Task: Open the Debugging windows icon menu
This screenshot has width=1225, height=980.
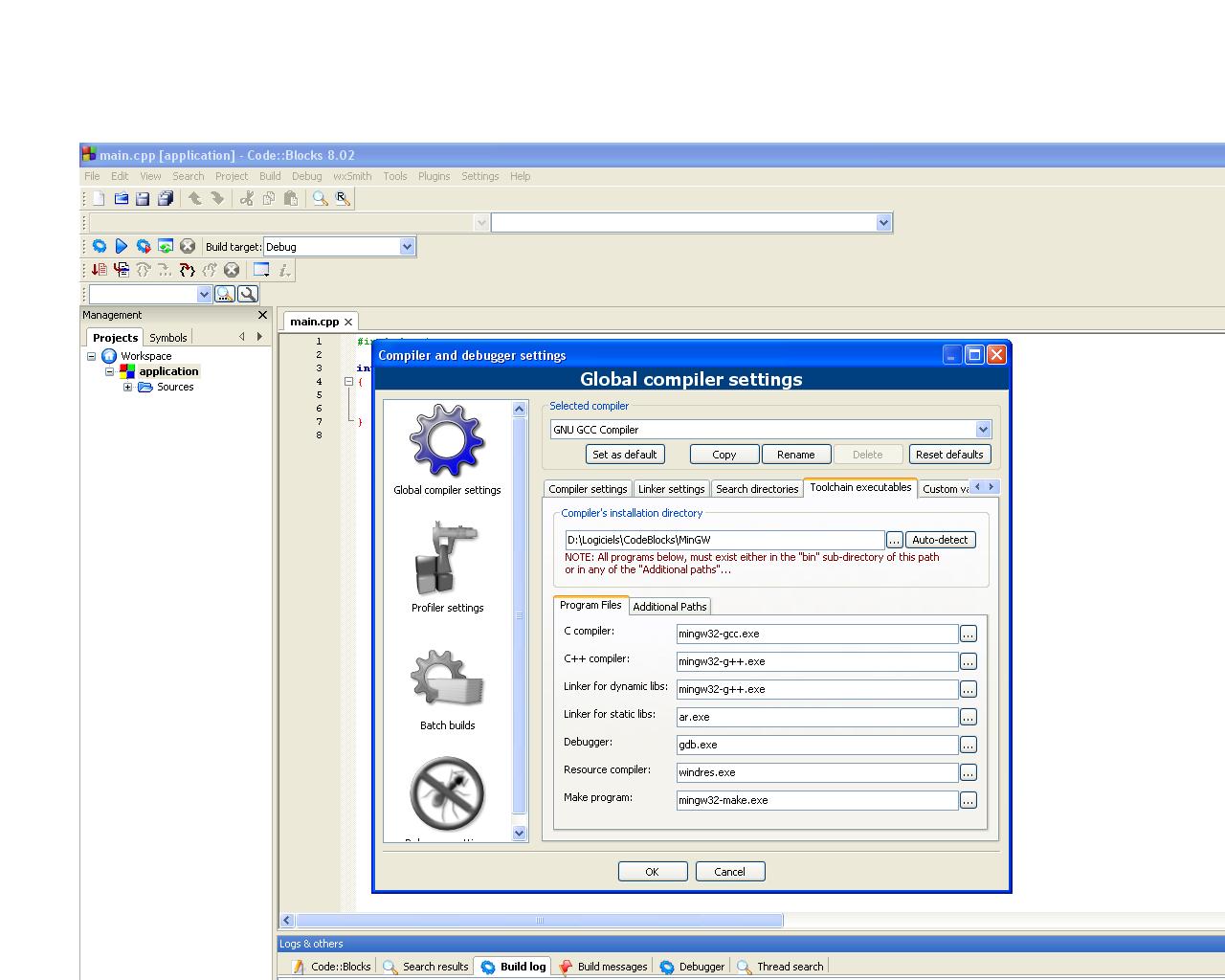Action: 261,270
